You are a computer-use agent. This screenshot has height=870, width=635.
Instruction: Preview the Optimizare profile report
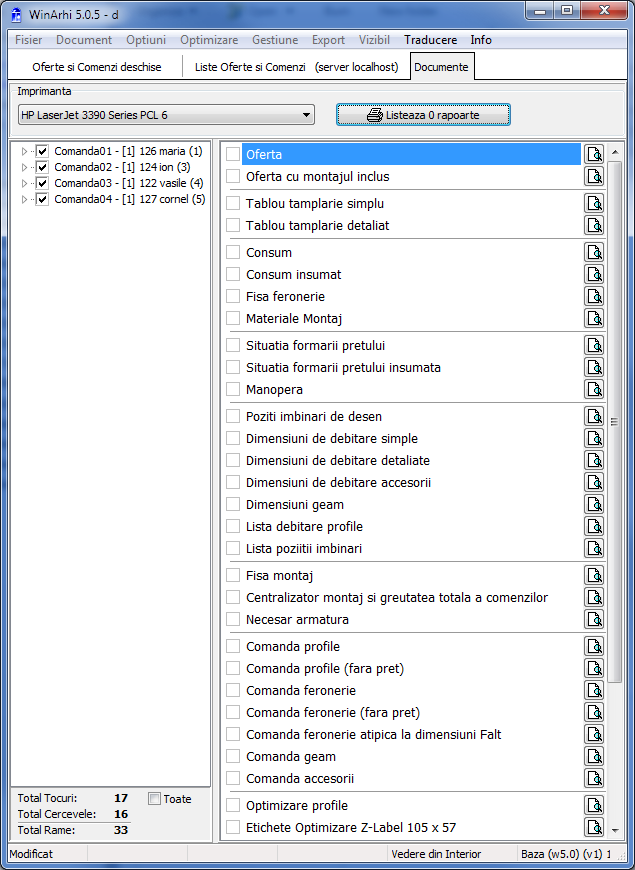pos(594,805)
